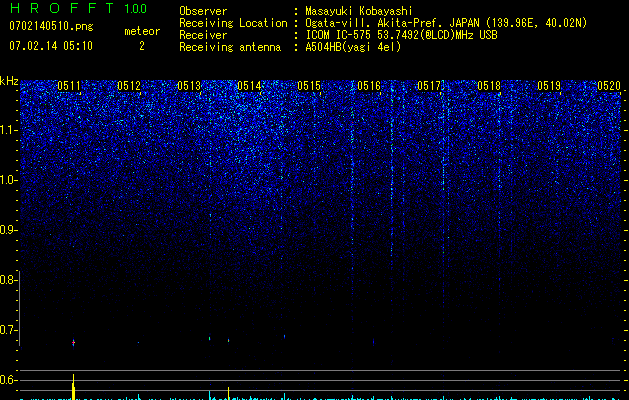Click the yellow power bar near 0513.5
This screenshot has height=400, width=629.
[228, 393]
